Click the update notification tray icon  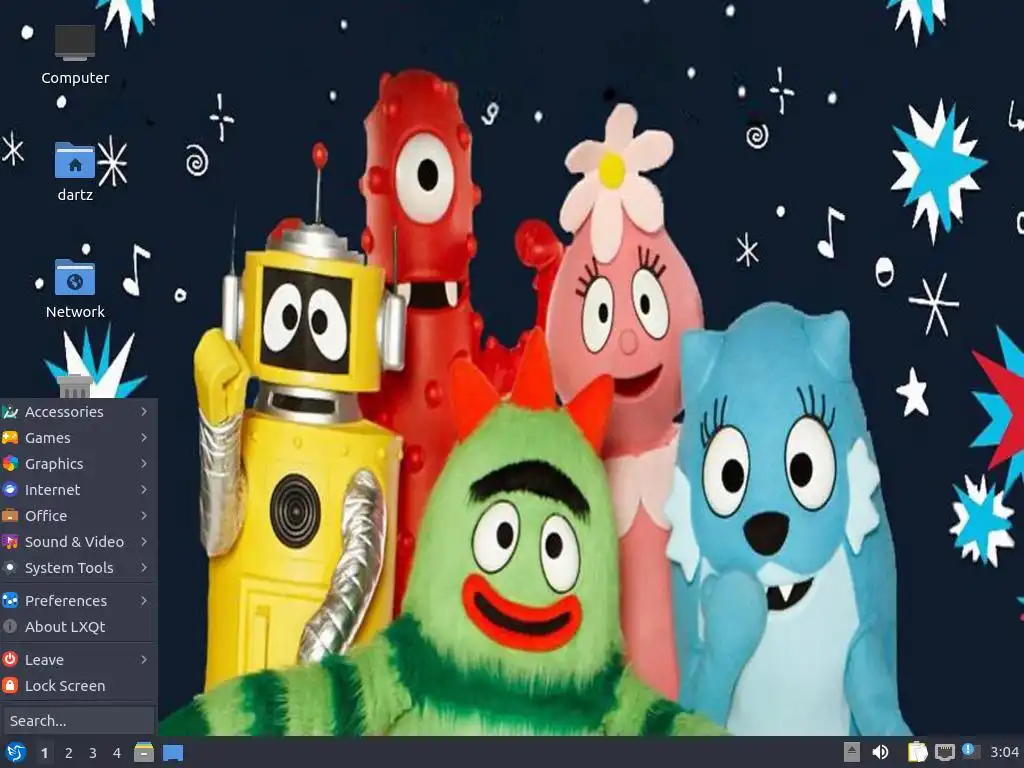pos(970,751)
